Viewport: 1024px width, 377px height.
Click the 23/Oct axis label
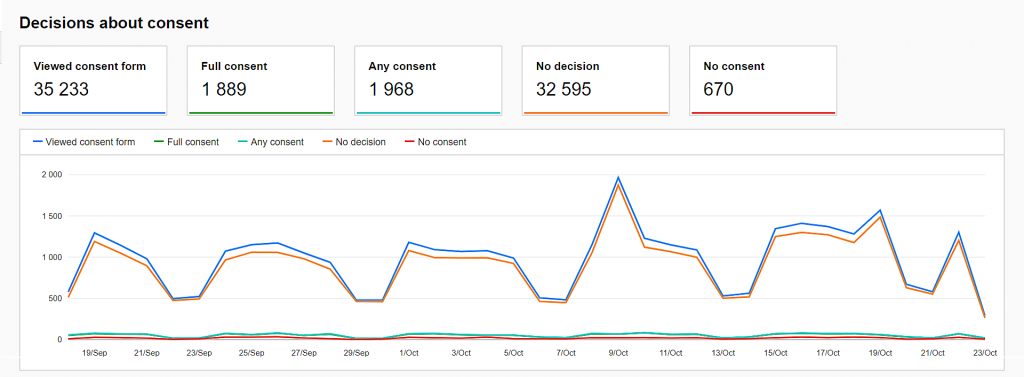[x=984, y=353]
